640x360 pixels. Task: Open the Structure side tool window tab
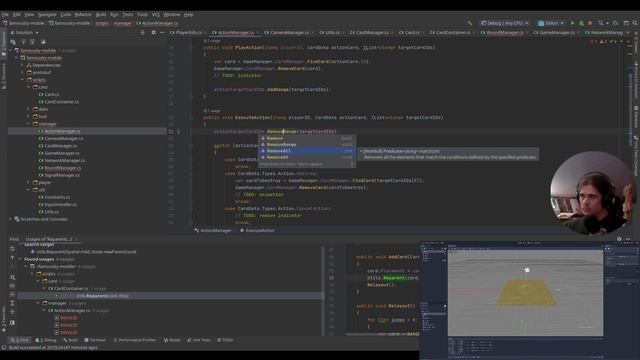pyautogui.click(x=4, y=76)
